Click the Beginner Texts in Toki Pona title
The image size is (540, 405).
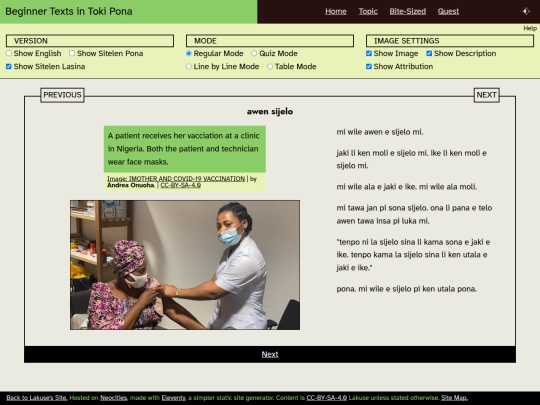(x=69, y=11)
